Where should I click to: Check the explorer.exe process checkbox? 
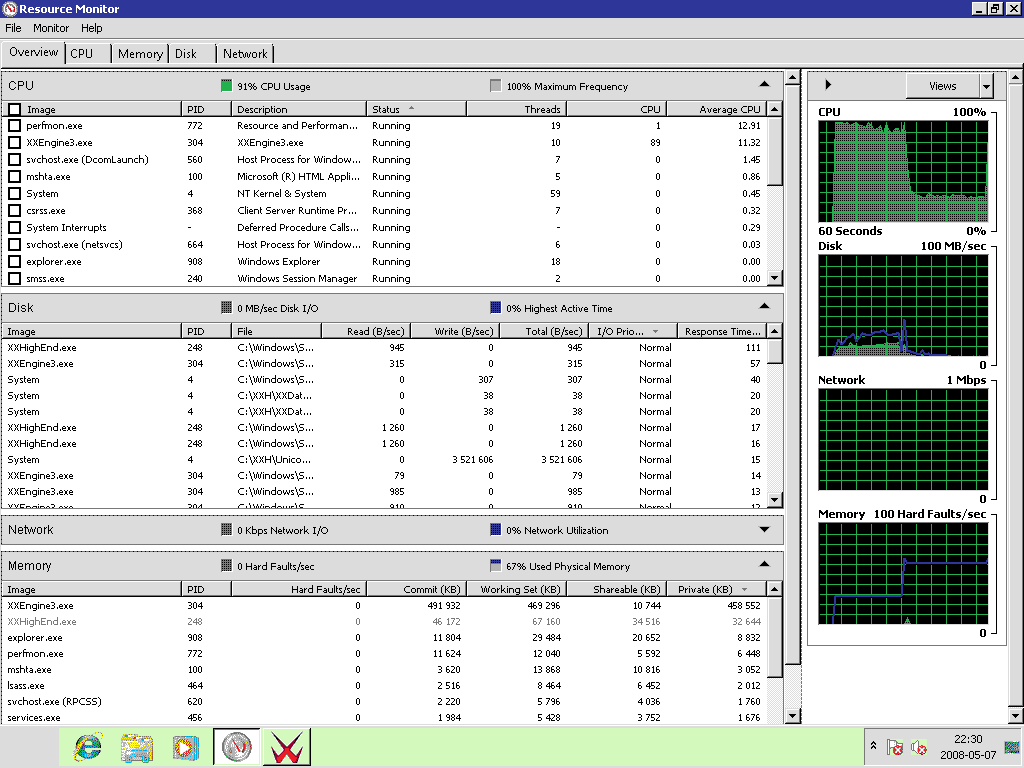pos(14,261)
